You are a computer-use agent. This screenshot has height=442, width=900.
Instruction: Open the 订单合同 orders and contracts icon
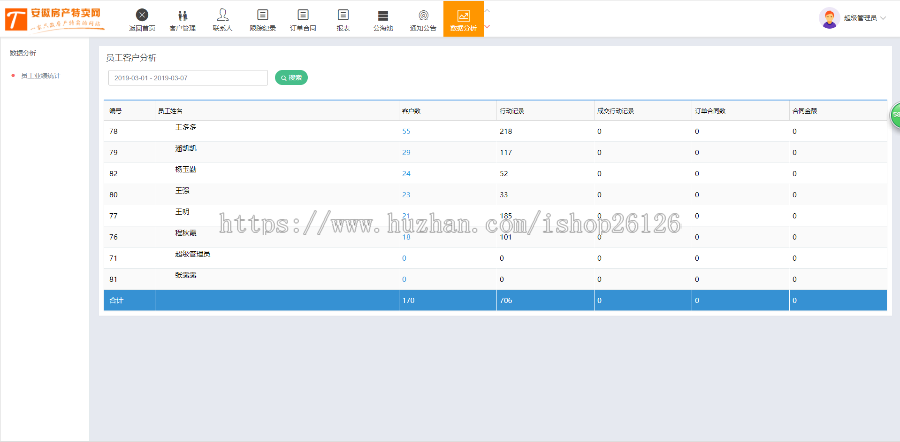(x=303, y=15)
